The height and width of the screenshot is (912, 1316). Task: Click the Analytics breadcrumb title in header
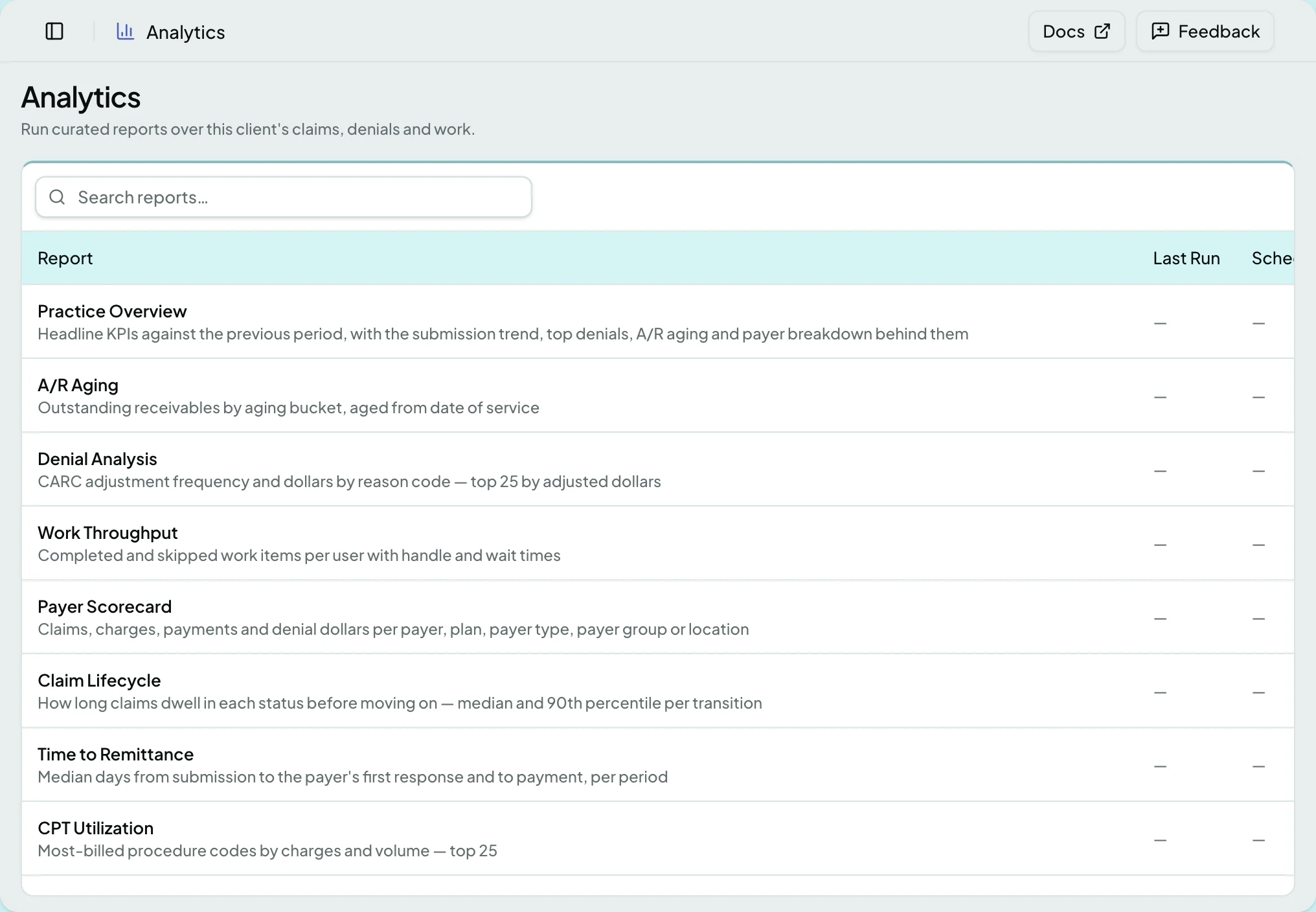pyautogui.click(x=185, y=32)
